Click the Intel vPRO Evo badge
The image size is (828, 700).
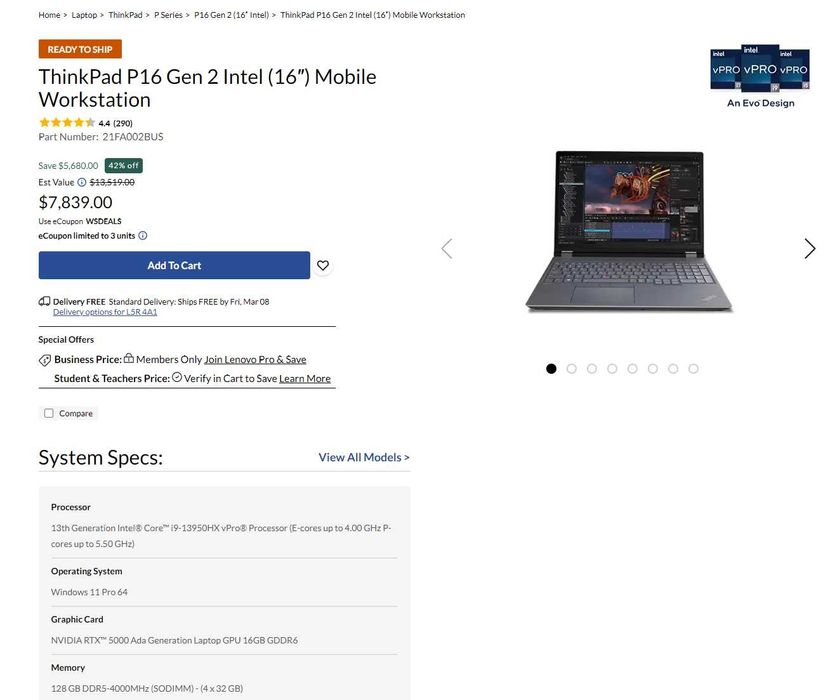tap(760, 76)
